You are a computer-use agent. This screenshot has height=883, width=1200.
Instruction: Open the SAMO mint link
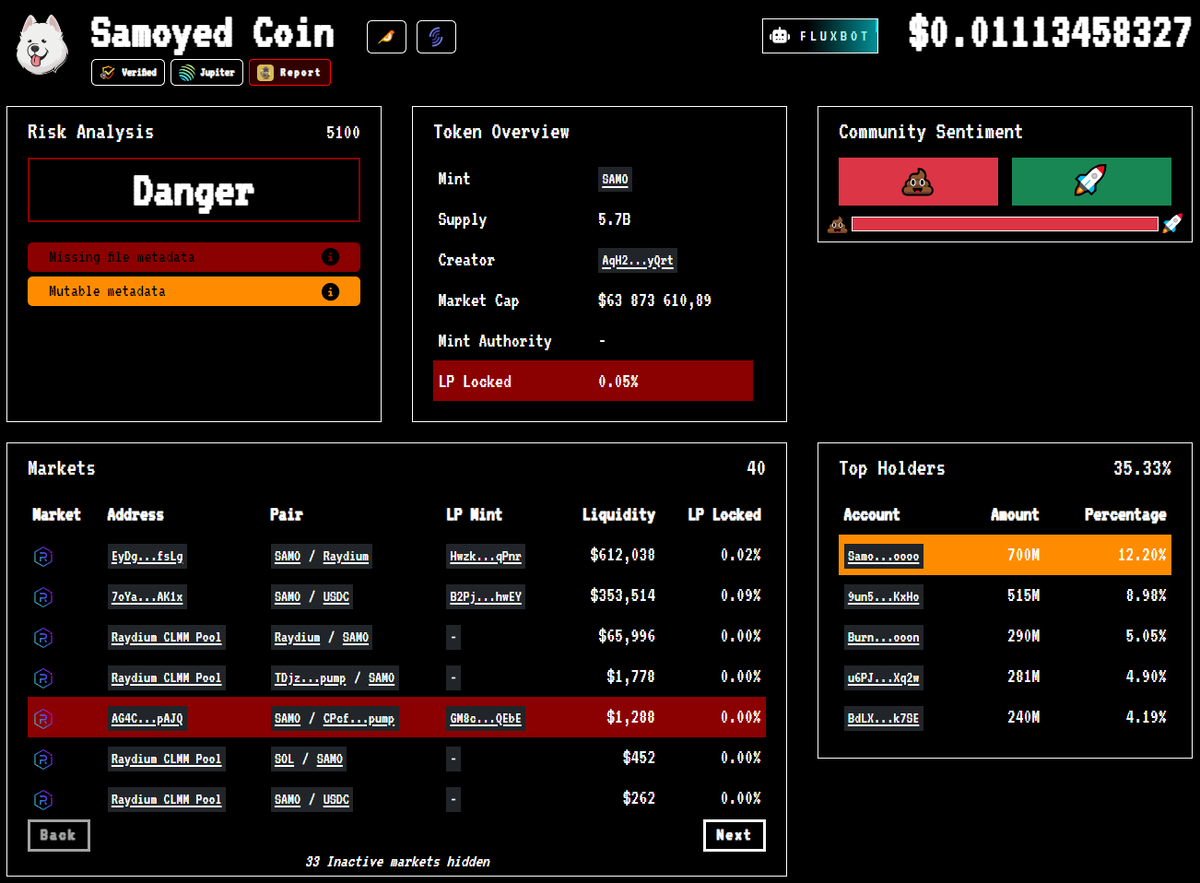point(615,180)
